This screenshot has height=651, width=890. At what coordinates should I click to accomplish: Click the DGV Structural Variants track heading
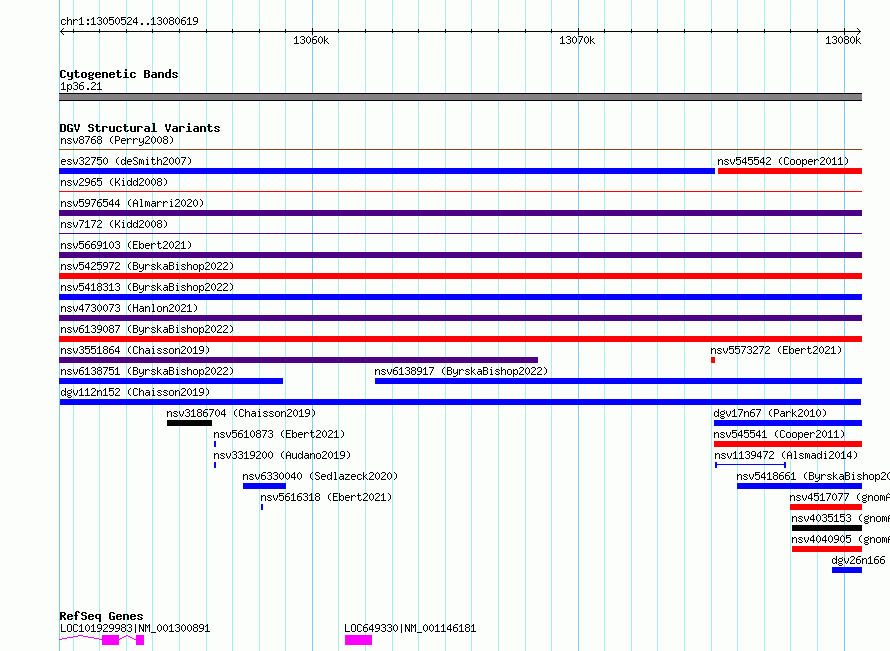click(140, 128)
